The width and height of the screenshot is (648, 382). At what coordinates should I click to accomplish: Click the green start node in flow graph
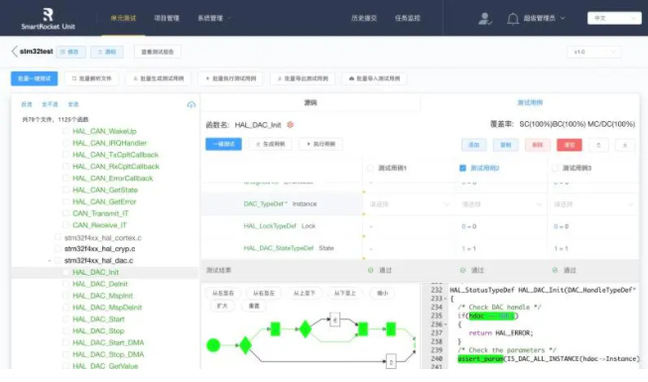pos(213,345)
